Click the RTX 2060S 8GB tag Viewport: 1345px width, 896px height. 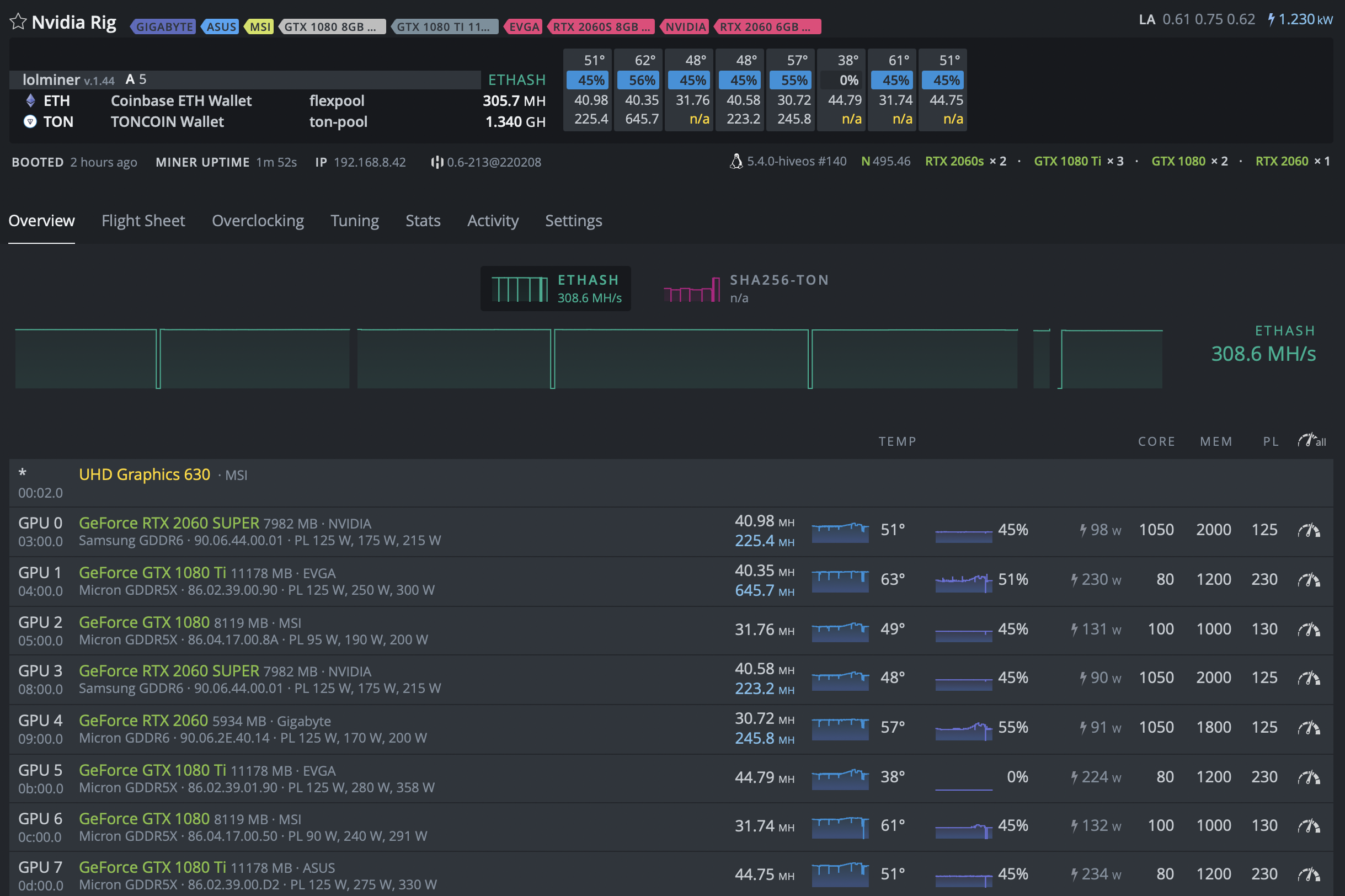(x=601, y=26)
